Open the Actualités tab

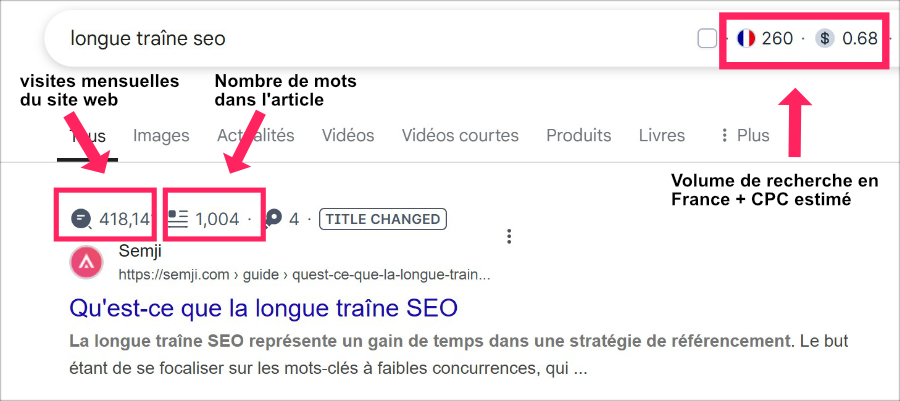point(255,135)
